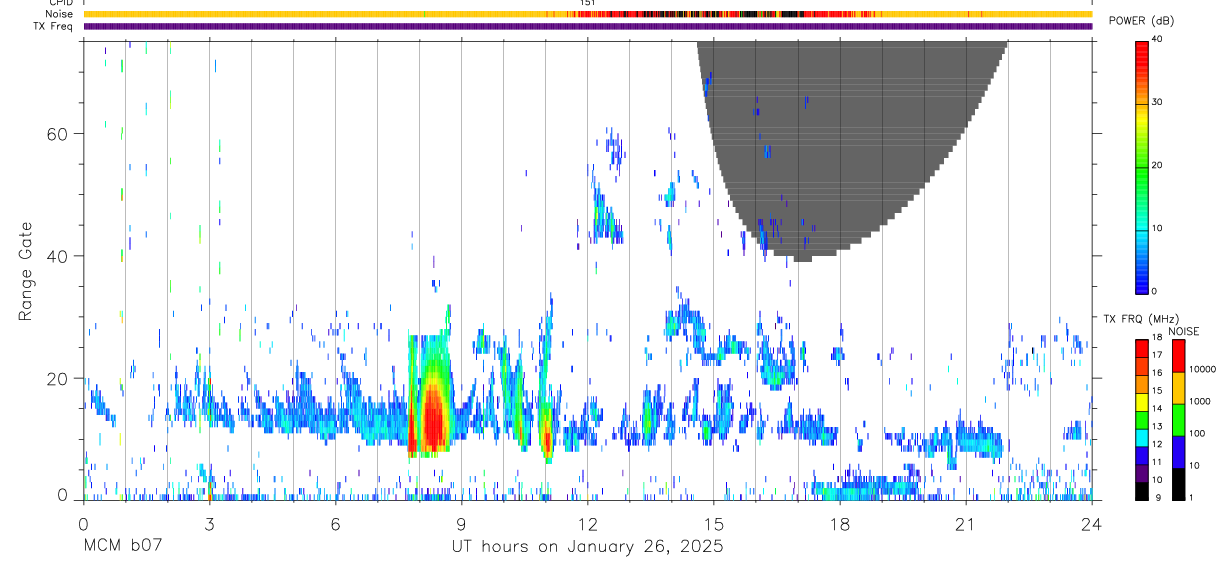Click yellow 14–15 MHz segment of TX FRQ bar
This screenshot has height=567, width=1228.
pyautogui.click(x=1142, y=401)
